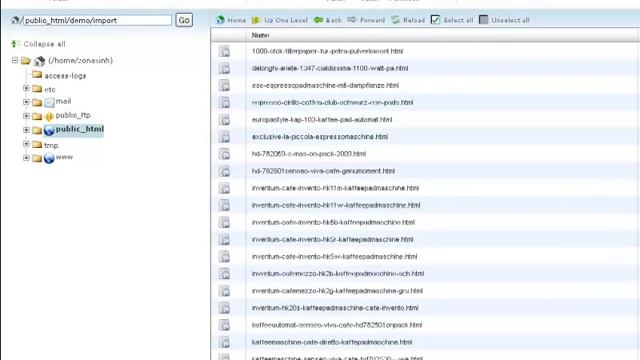Screen dimensions: 640x360
Task: Select file name 'europastyle-kap-100-kaffee-pad-automat.html'
Action: point(322,120)
